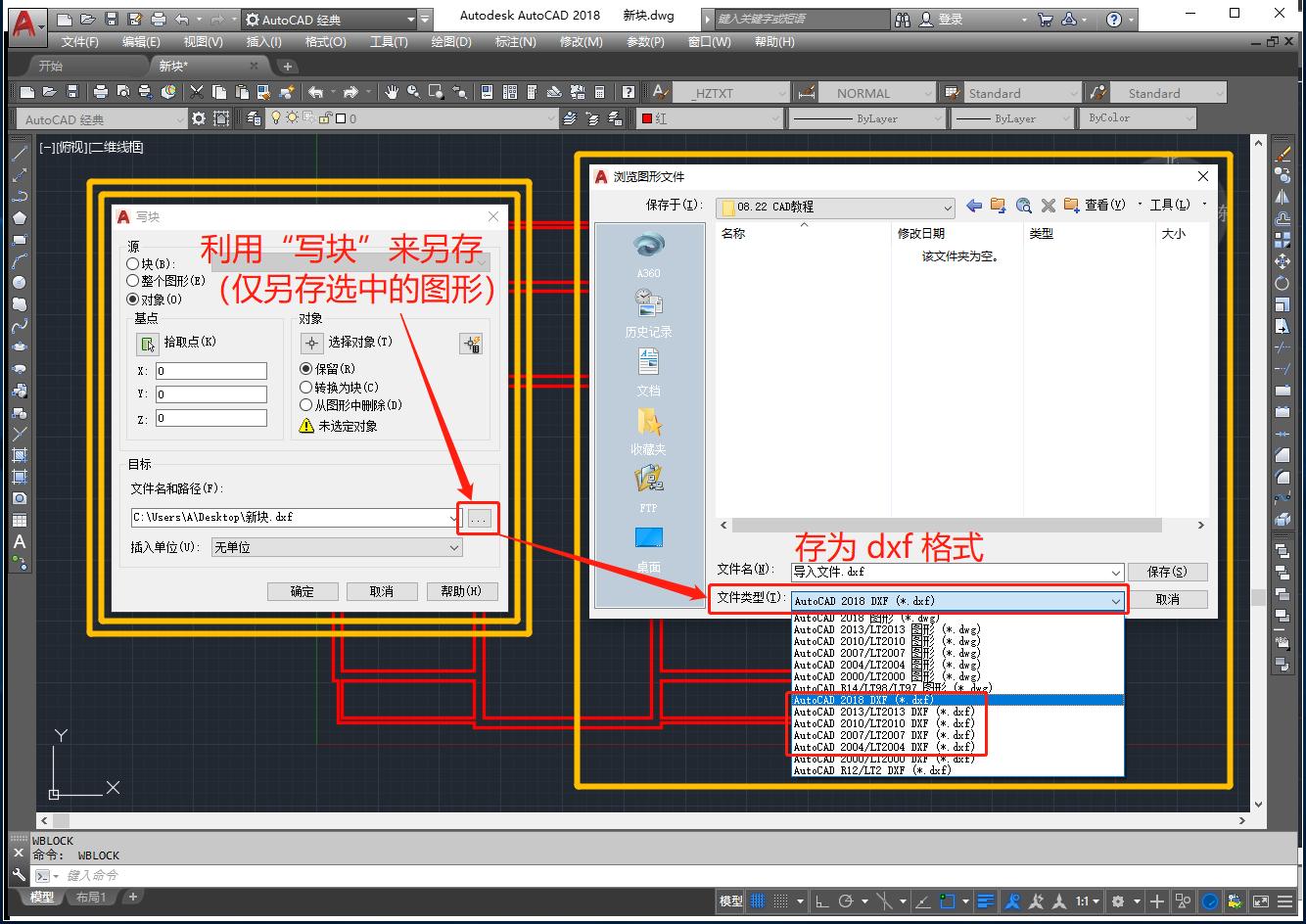Switch to the Start (开始) tab
Viewport: 1306px width, 924px height.
[51, 66]
